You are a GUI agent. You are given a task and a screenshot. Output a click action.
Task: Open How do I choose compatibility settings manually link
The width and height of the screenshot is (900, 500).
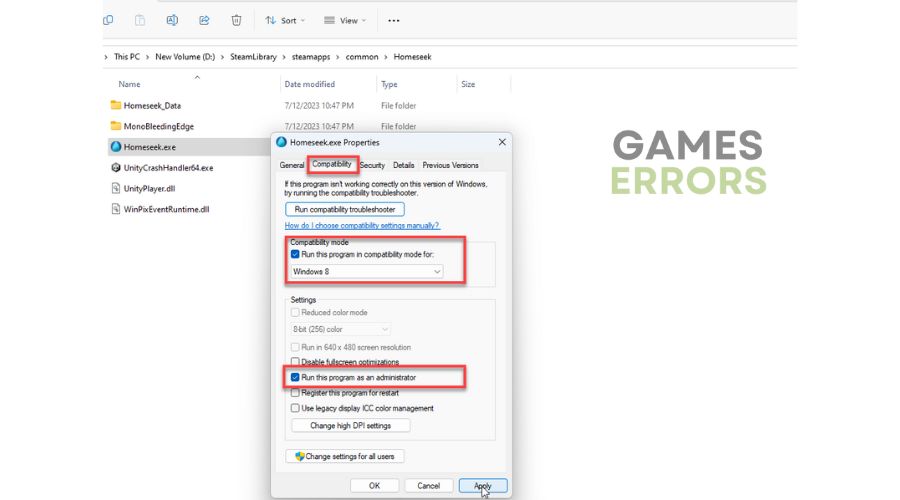[x=362, y=226]
